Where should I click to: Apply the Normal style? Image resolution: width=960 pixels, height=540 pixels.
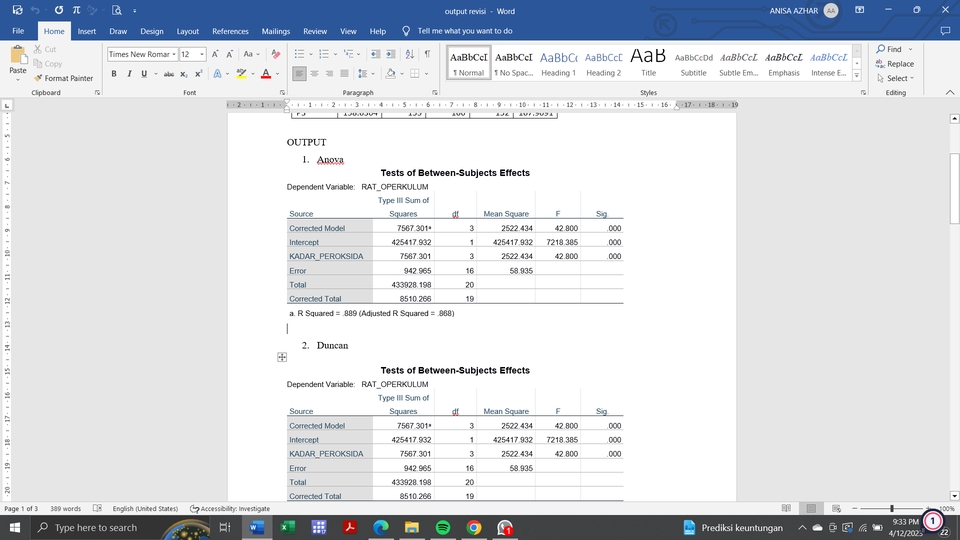pos(468,62)
